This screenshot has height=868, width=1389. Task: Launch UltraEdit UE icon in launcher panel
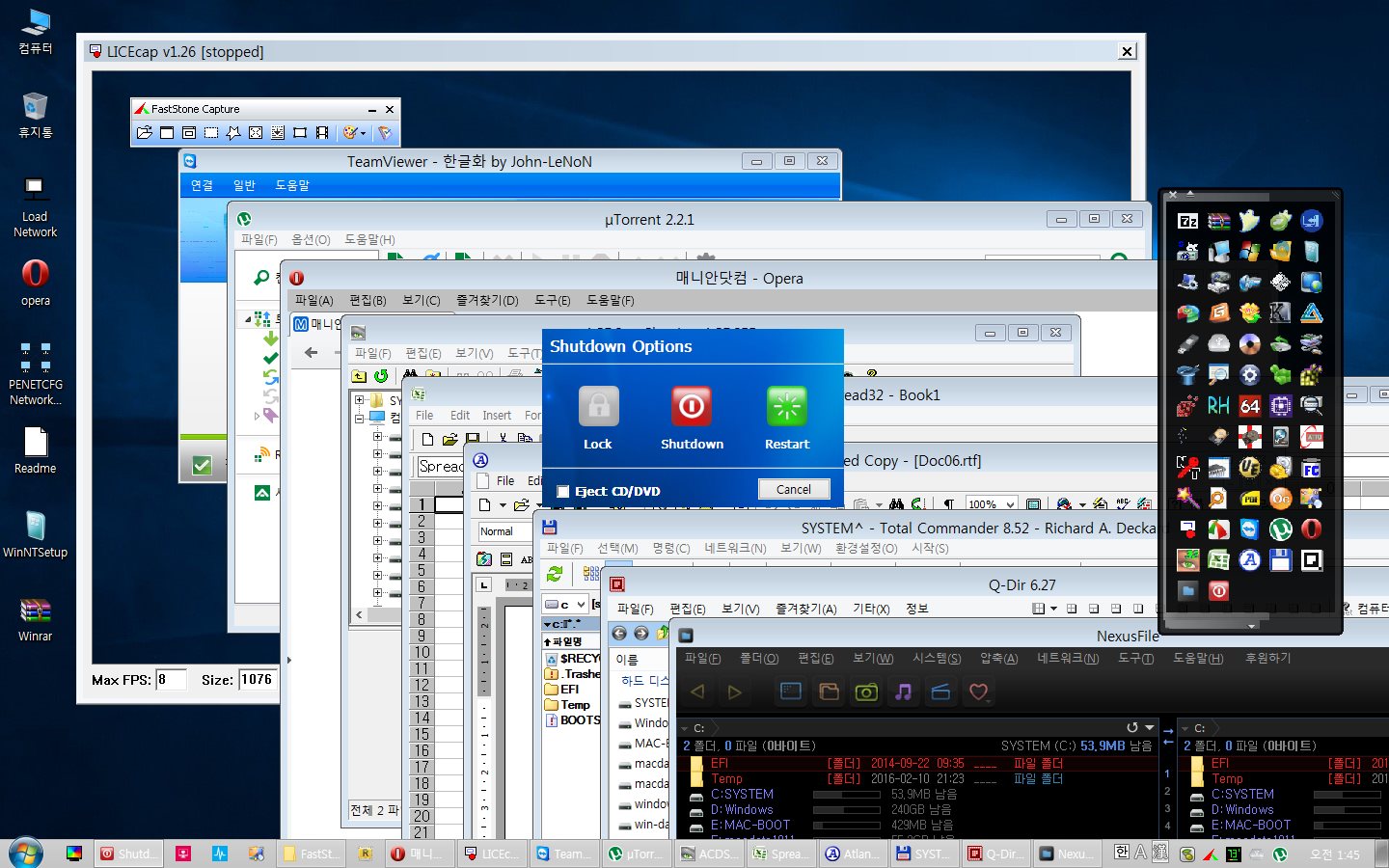click(x=1250, y=468)
